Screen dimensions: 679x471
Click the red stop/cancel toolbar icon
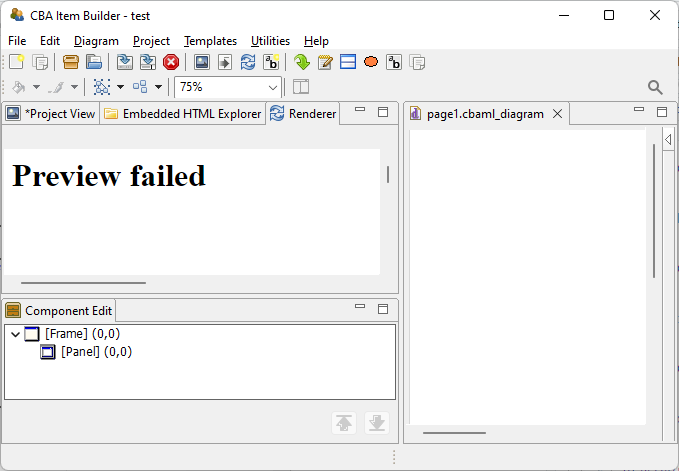171,62
